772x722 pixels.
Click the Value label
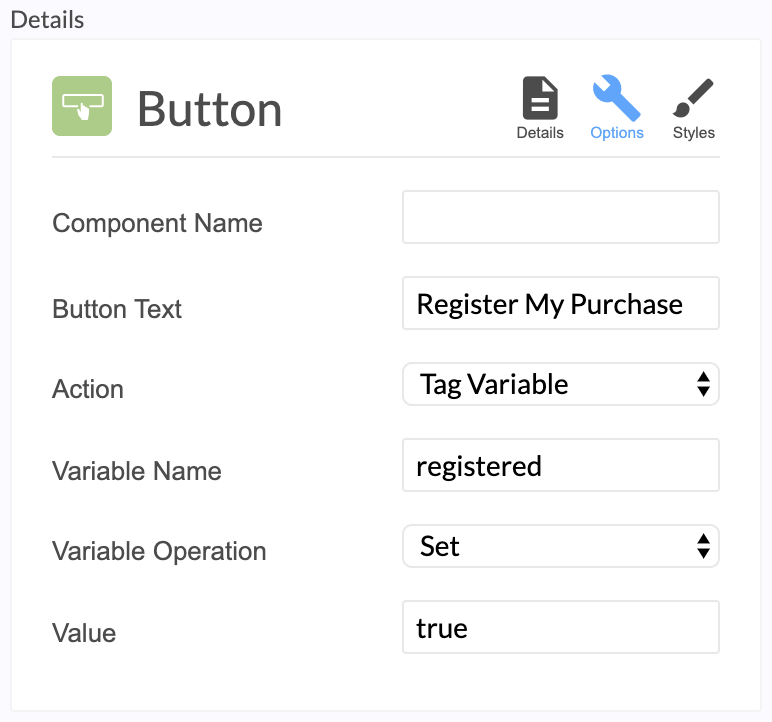point(84,633)
